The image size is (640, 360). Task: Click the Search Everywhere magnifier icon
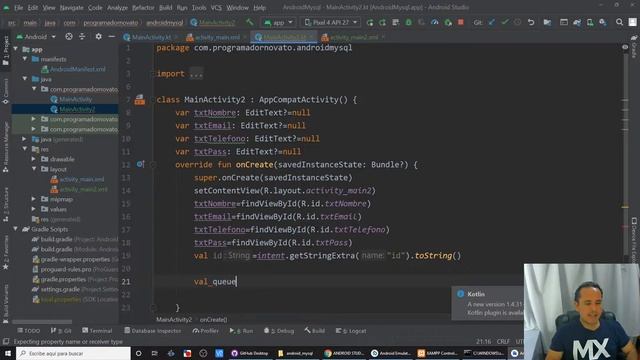pyautogui.click(x=619, y=22)
